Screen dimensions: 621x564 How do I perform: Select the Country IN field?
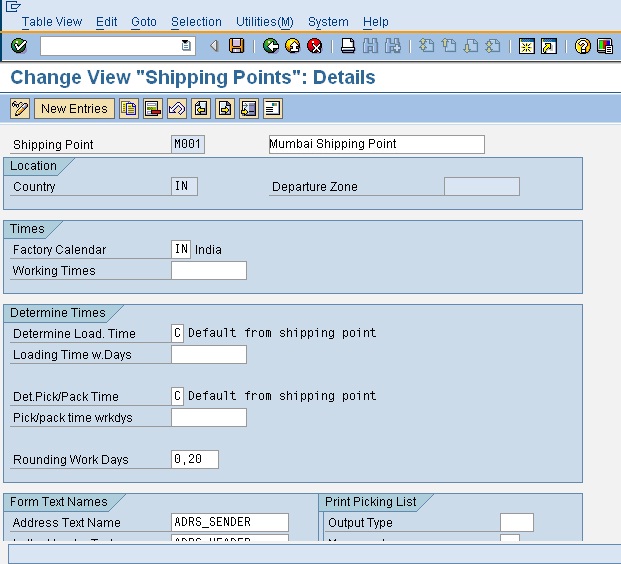pos(184,186)
